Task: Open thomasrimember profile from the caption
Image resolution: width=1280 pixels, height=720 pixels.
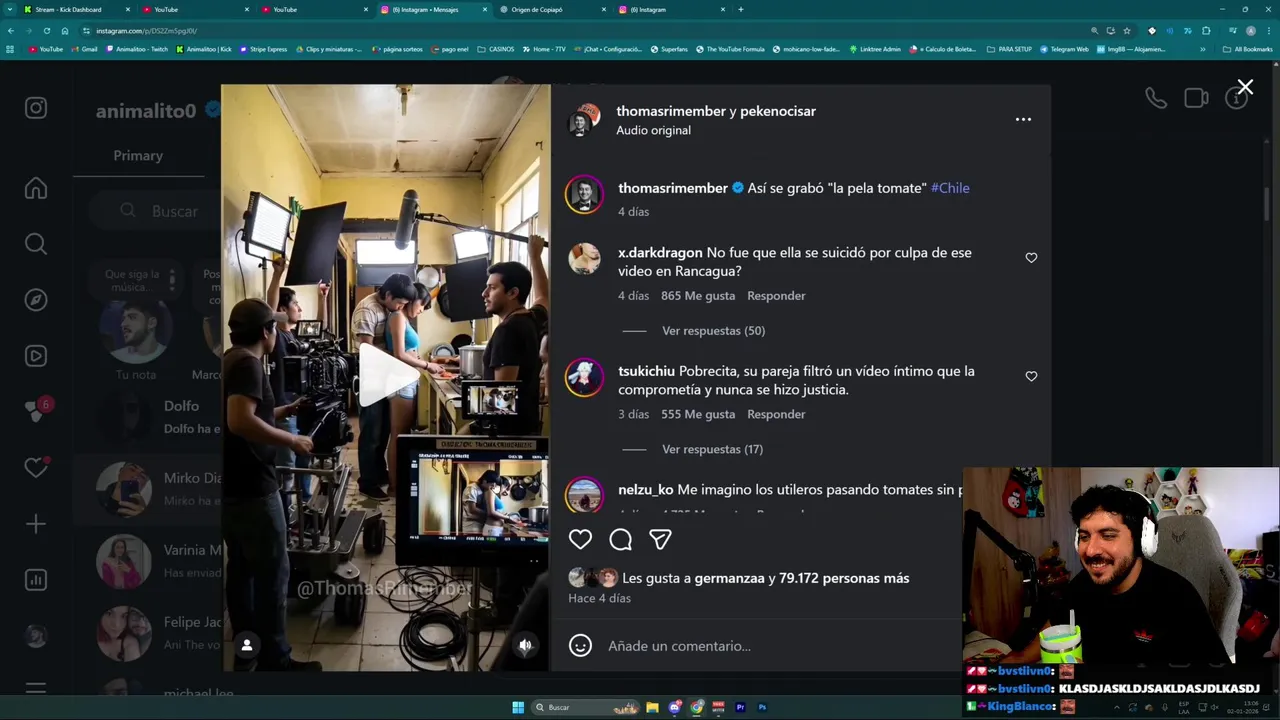Action: [673, 188]
